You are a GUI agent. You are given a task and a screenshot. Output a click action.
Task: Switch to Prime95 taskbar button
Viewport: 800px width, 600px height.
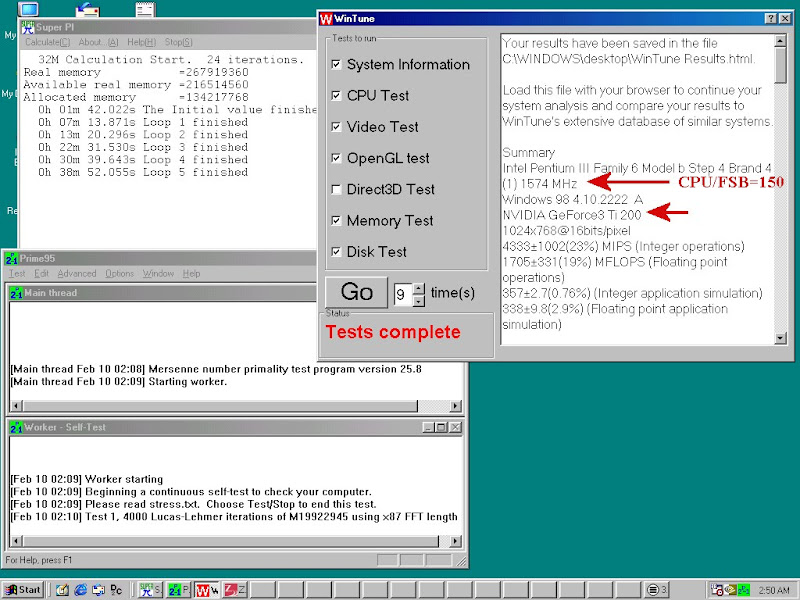coord(179,590)
